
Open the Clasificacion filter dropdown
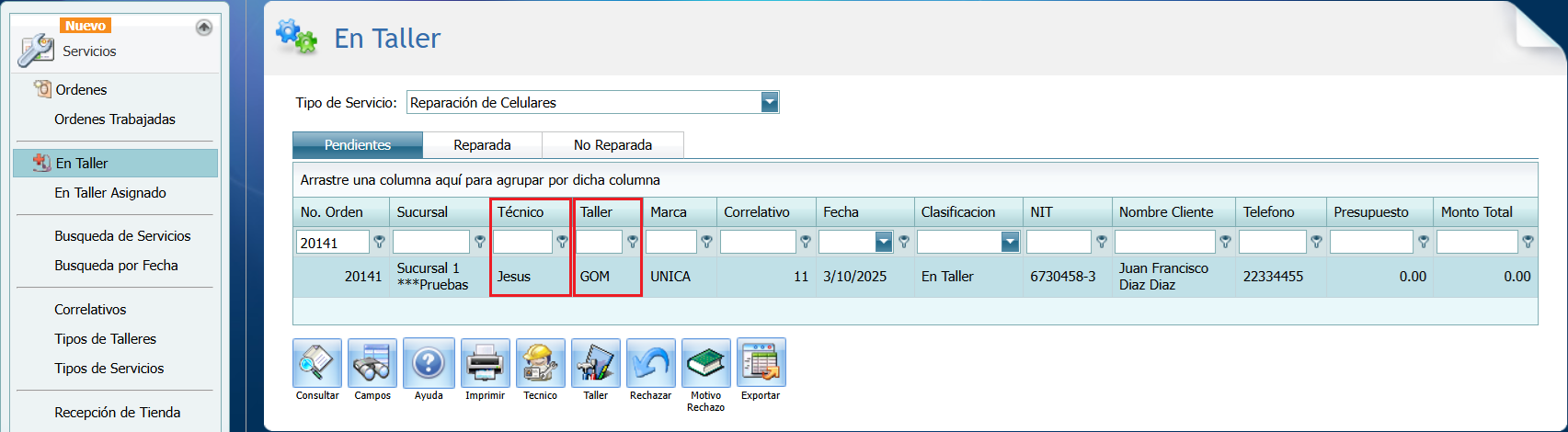pos(1010,242)
